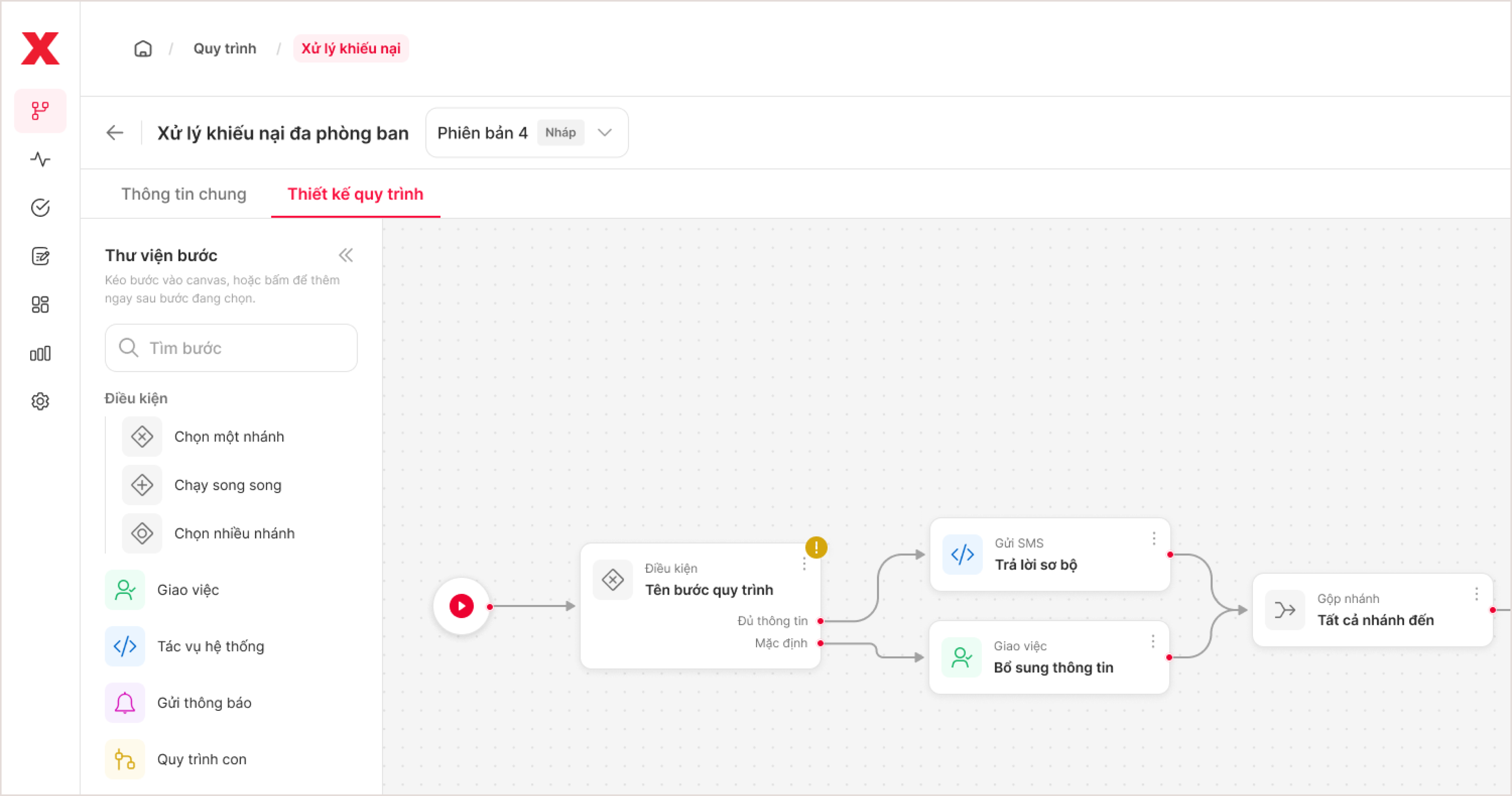The height and width of the screenshot is (796, 1512).
Task: Click the back arrow beside the process title
Action: point(115,133)
